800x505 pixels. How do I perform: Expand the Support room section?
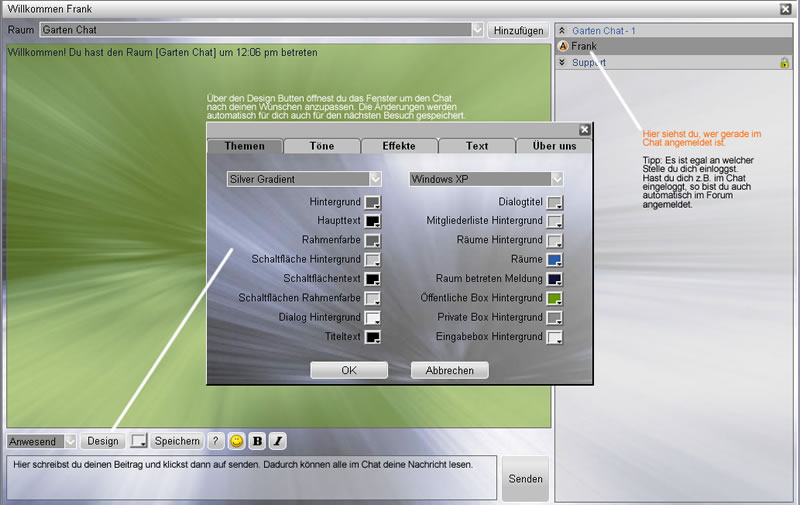(562, 63)
